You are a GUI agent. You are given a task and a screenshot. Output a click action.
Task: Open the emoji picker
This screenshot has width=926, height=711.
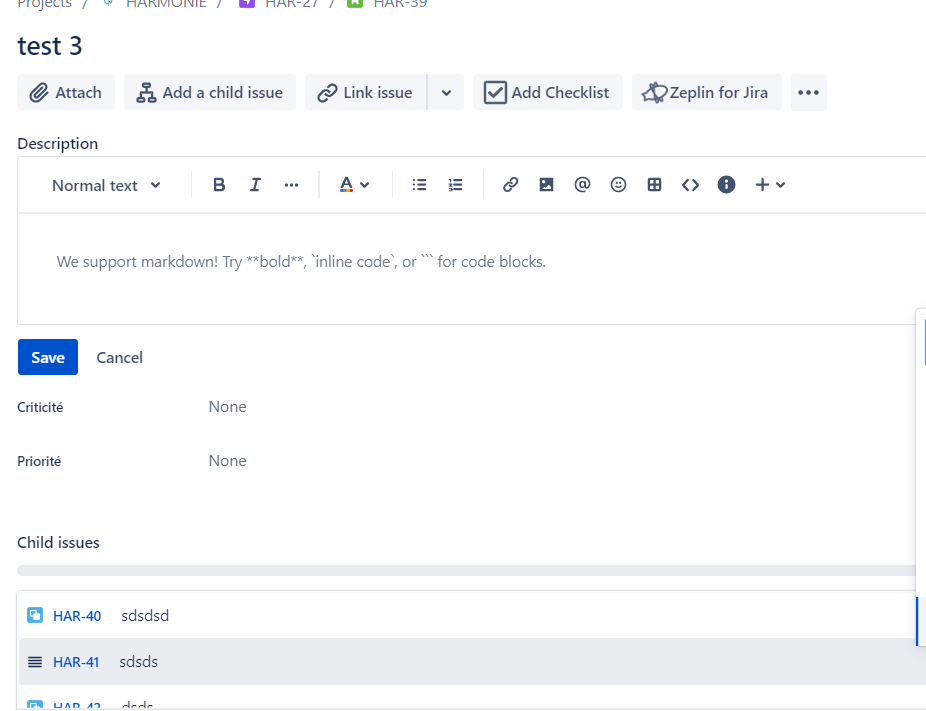pos(618,185)
